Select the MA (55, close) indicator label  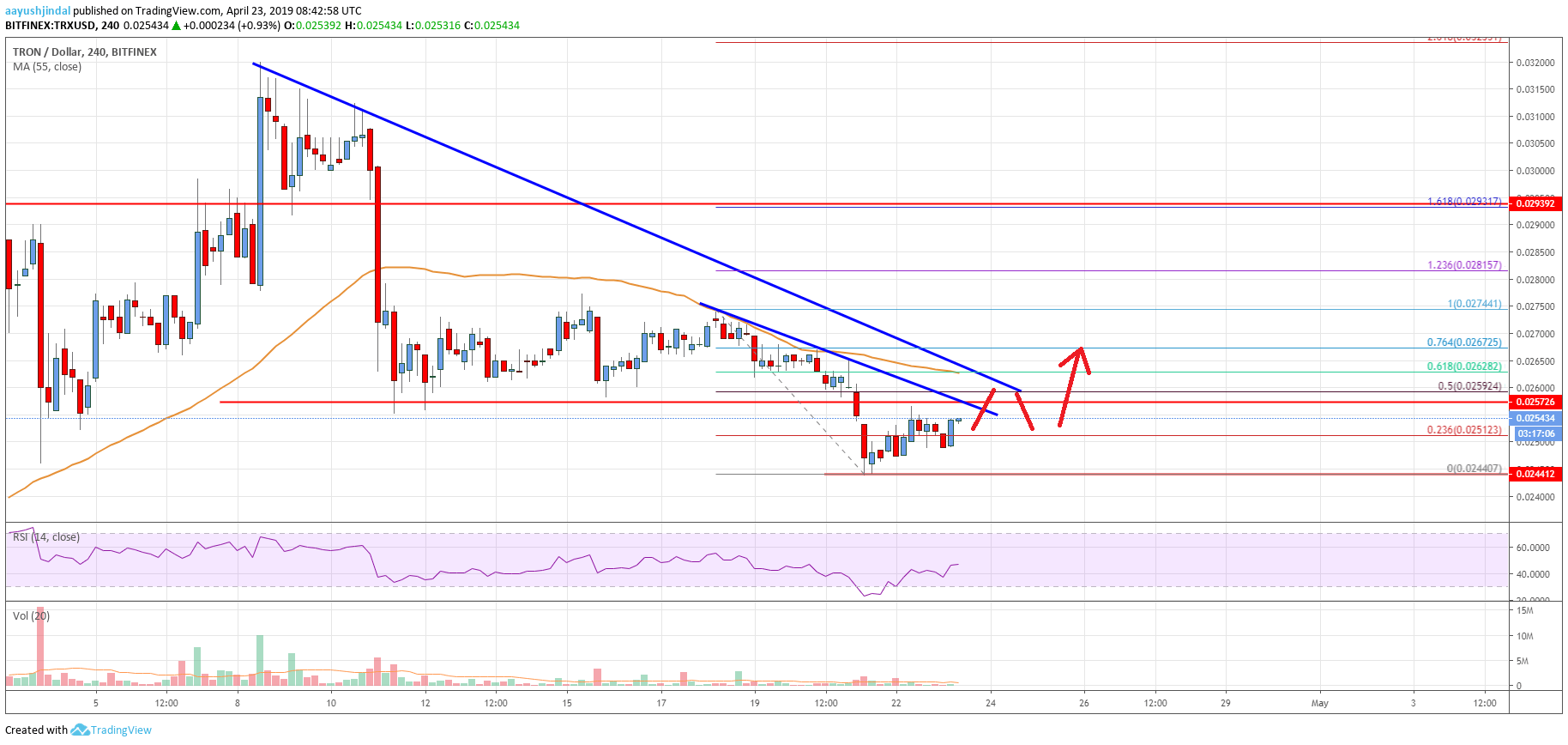(x=47, y=67)
